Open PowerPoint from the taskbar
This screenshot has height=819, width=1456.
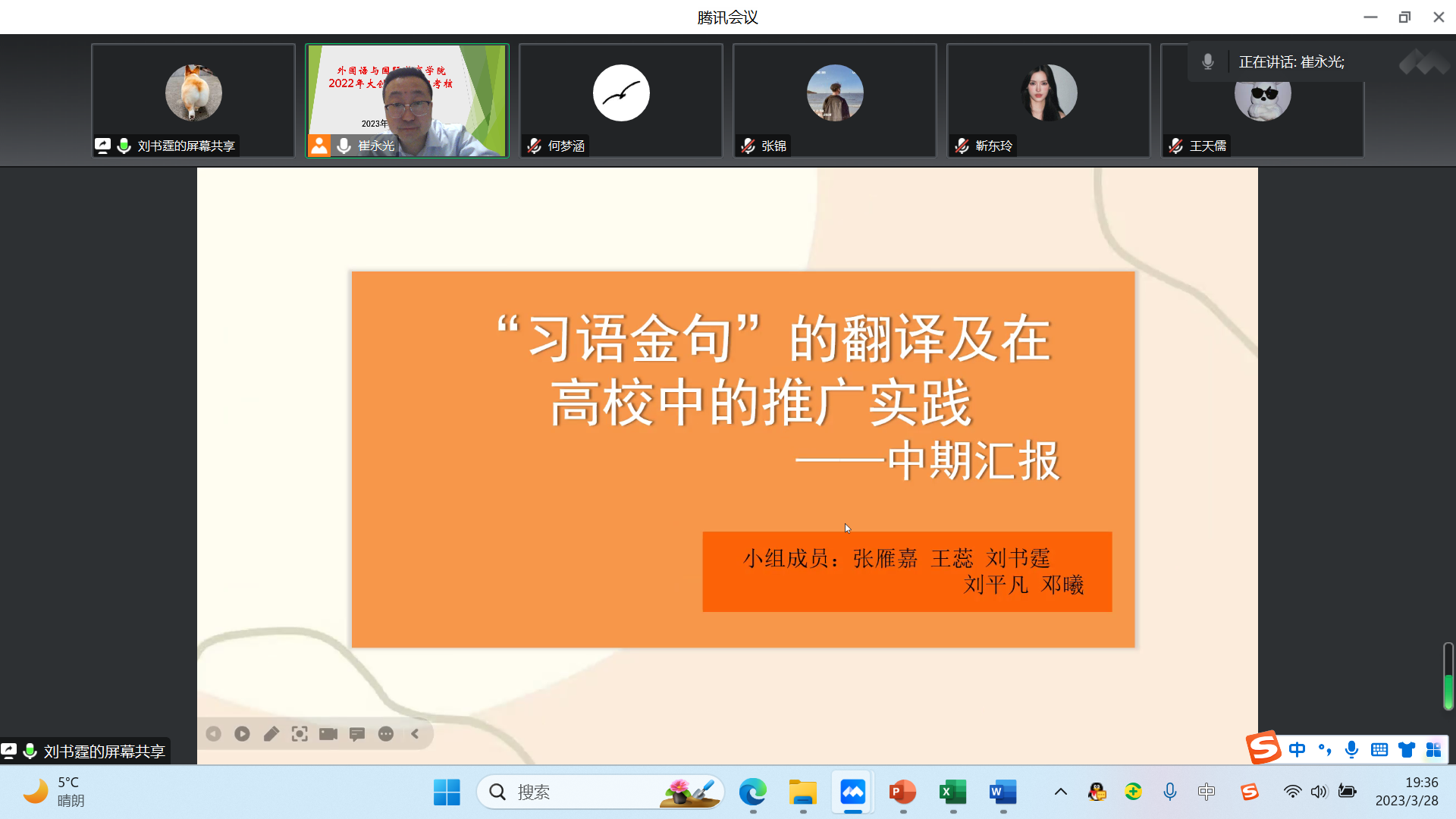tap(902, 792)
